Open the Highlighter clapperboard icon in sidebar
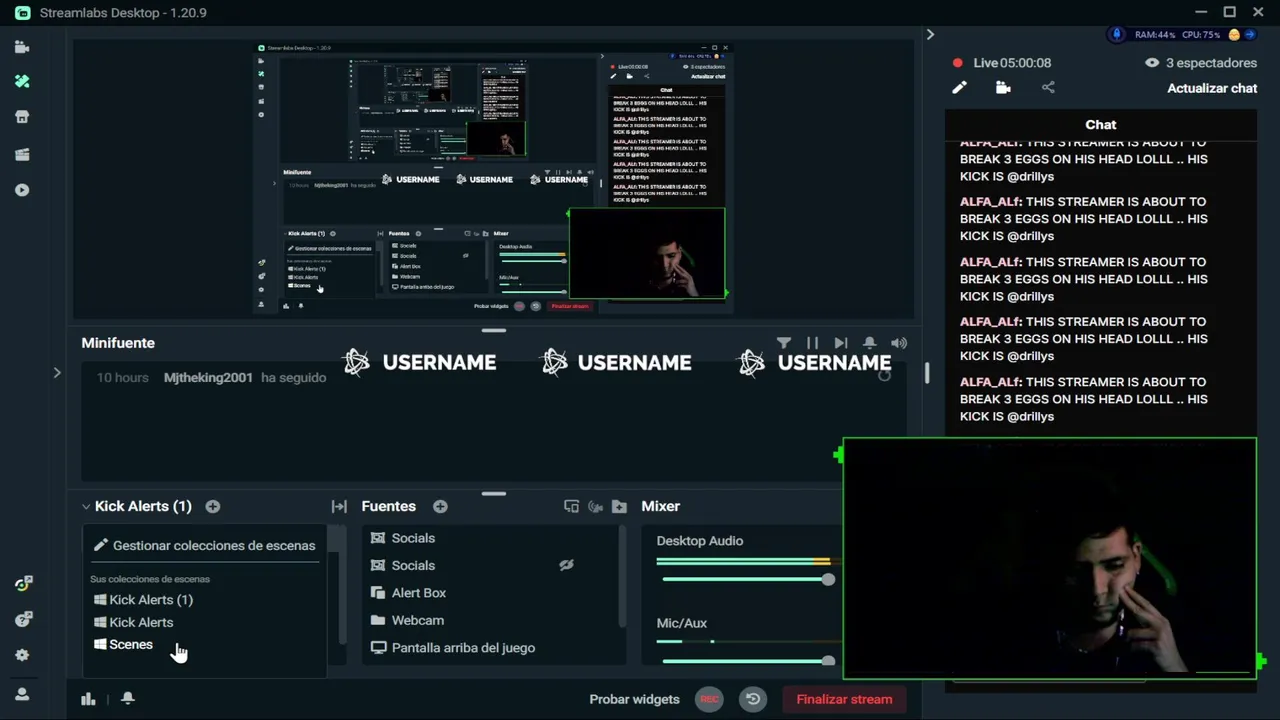Viewport: 1280px width, 720px height. (22, 154)
